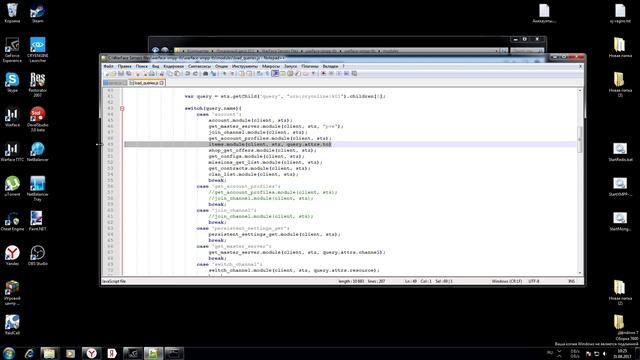
Task: Click the editor scrollbar up arrow
Action: pyautogui.click(x=580, y=91)
